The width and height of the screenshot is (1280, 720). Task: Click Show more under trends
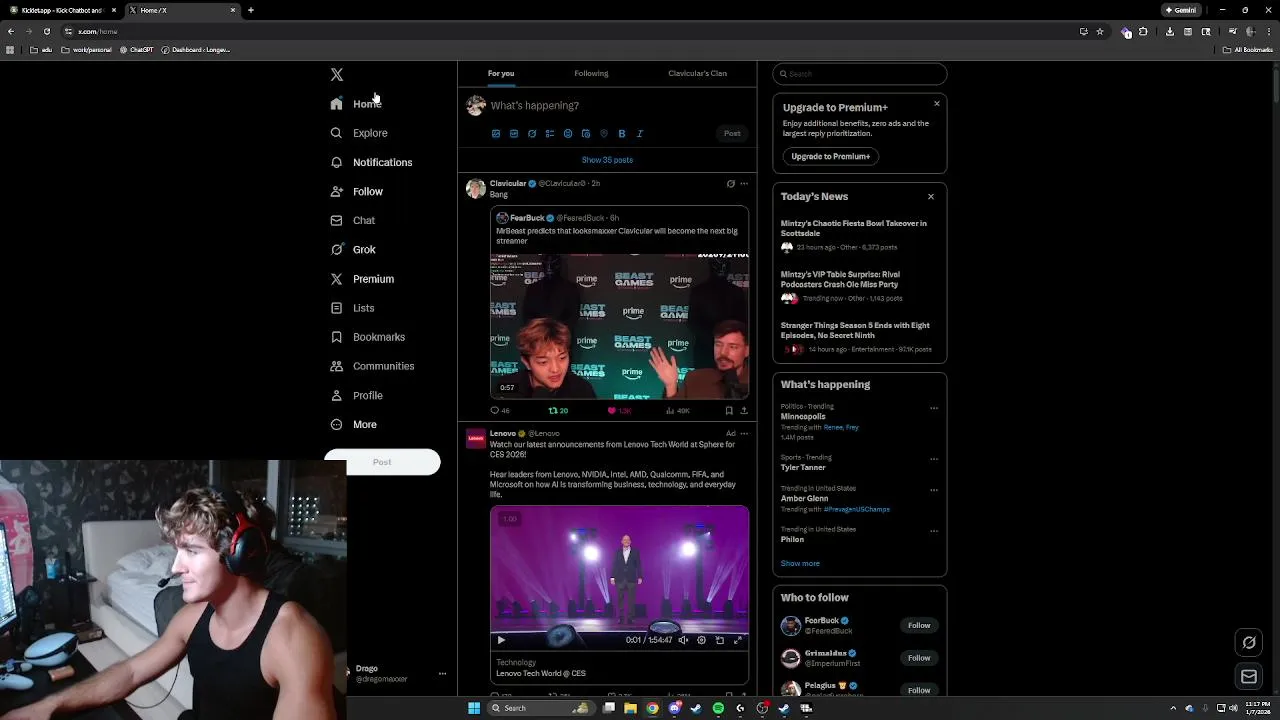pos(800,563)
